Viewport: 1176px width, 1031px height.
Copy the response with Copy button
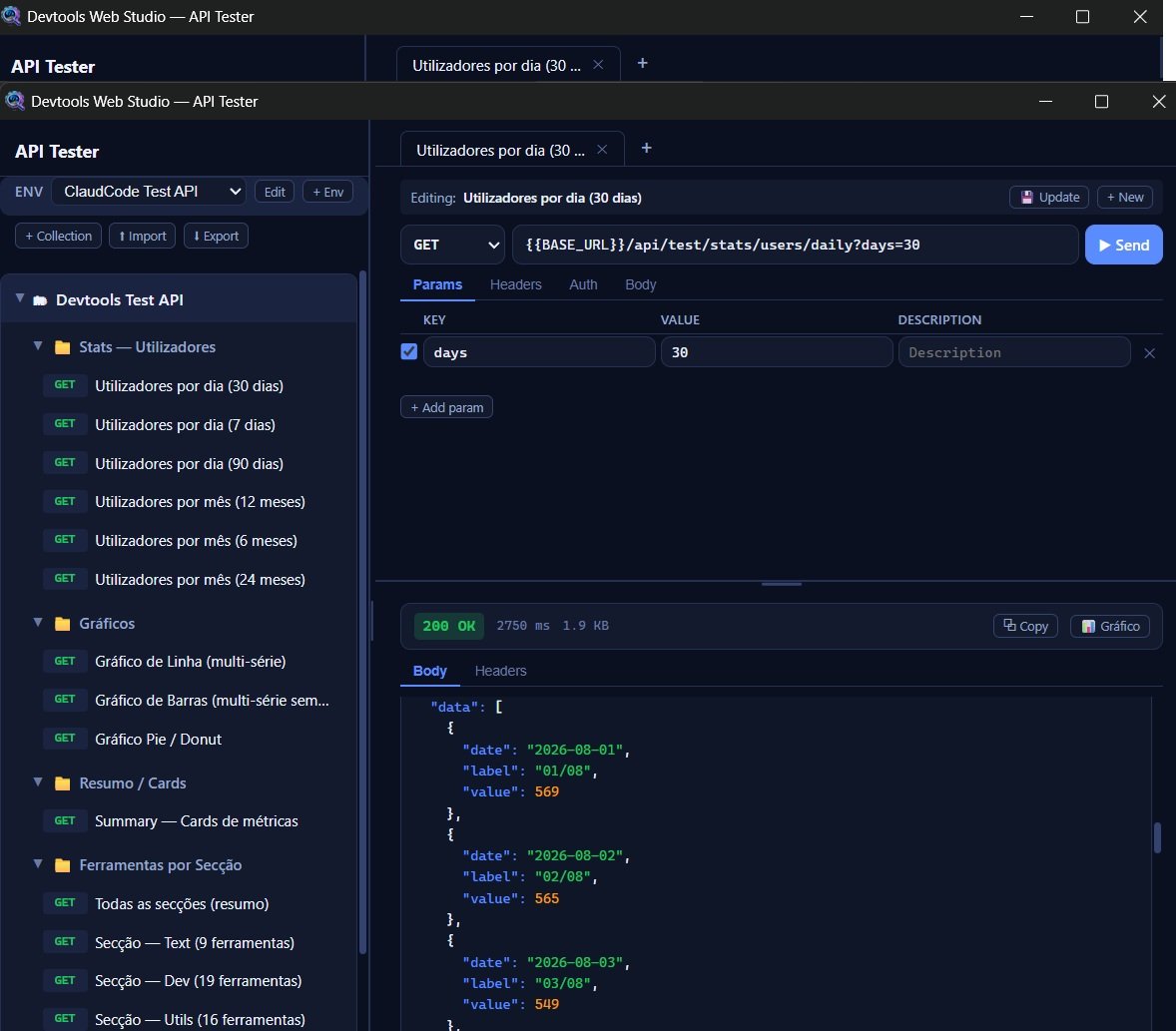pos(1025,626)
